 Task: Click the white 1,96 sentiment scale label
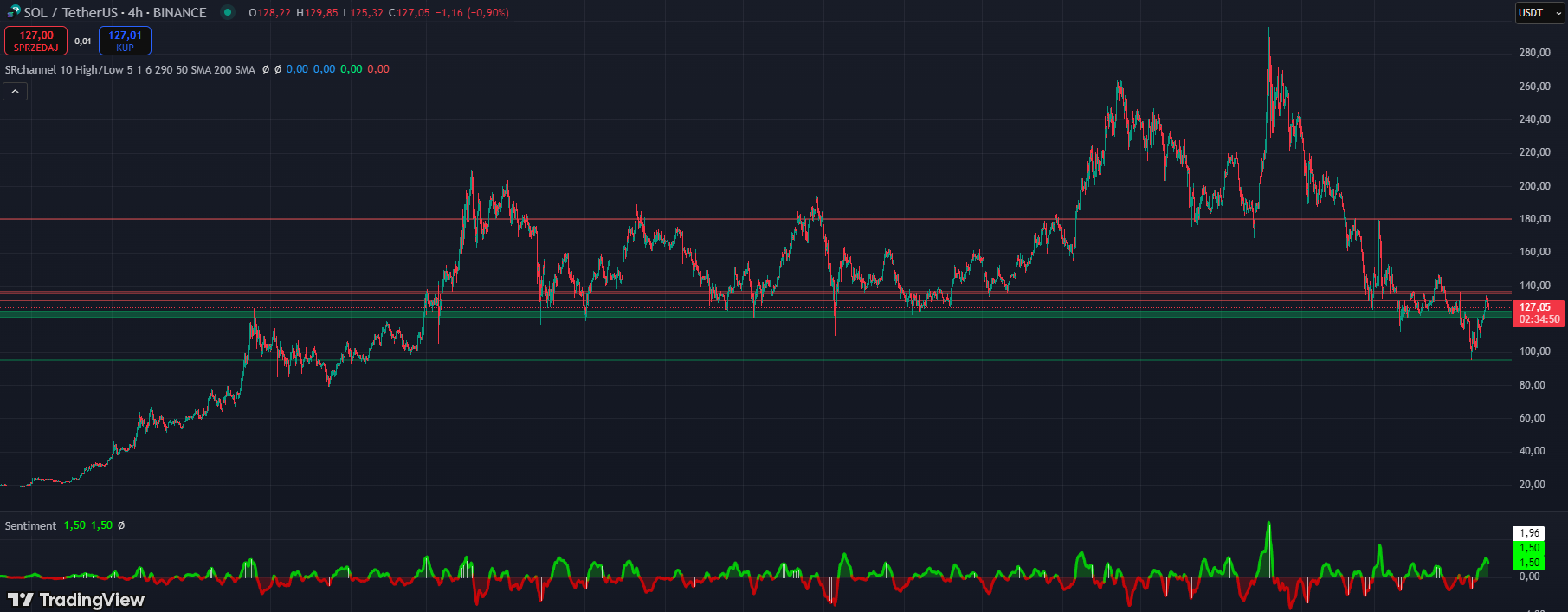tap(1529, 533)
